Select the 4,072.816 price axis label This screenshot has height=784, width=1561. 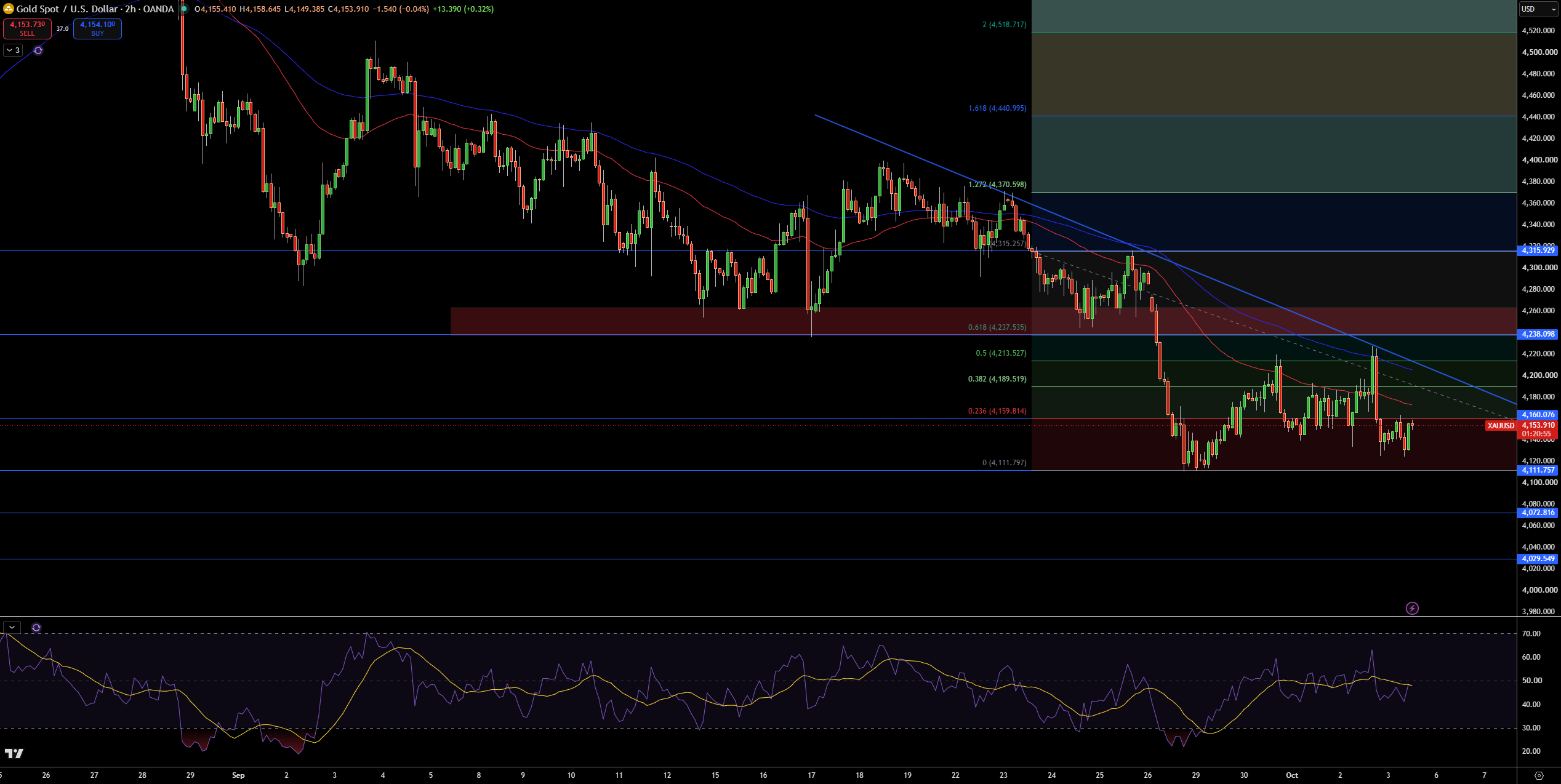pos(1538,513)
